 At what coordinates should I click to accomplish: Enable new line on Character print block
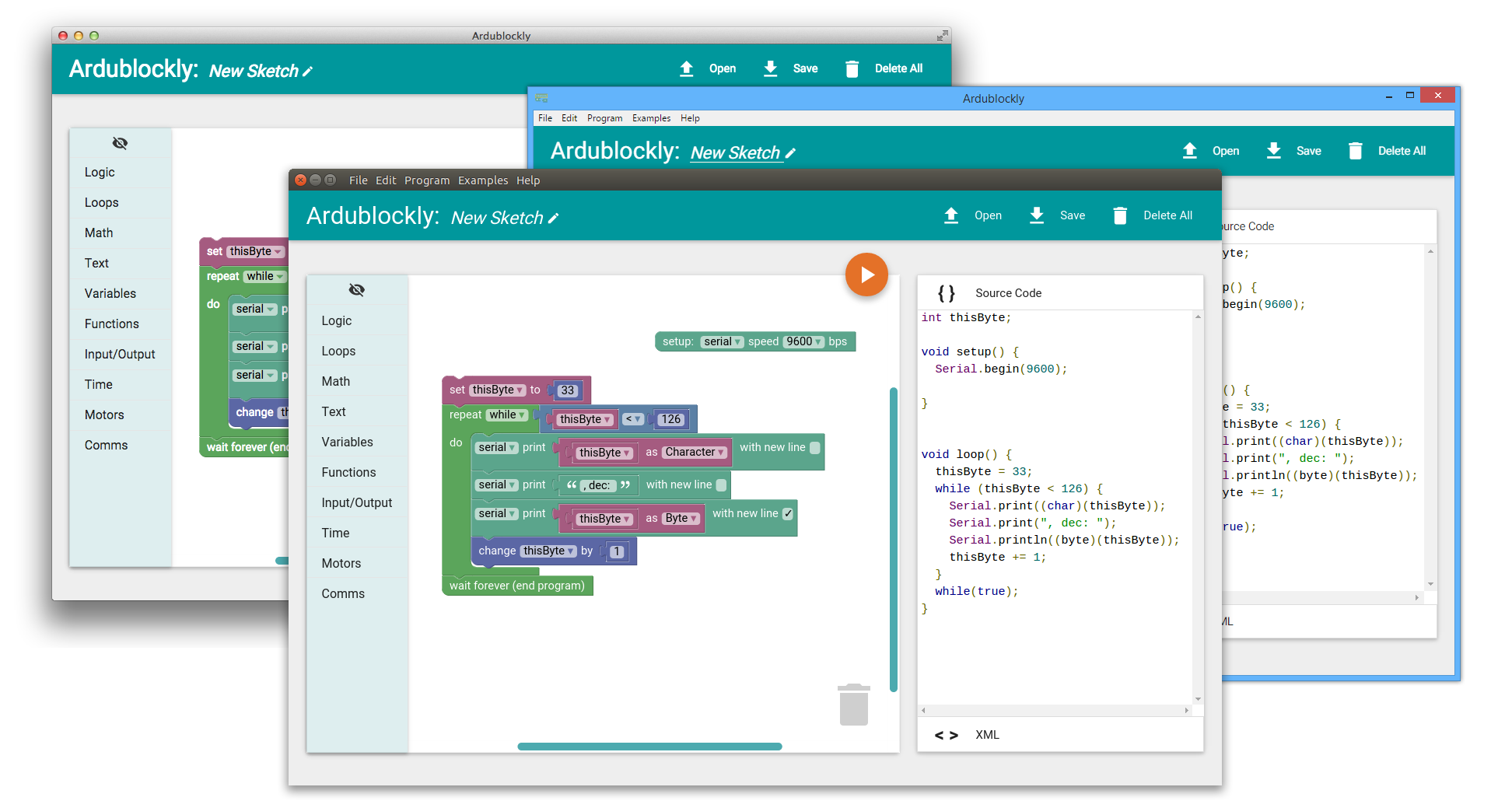[815, 448]
